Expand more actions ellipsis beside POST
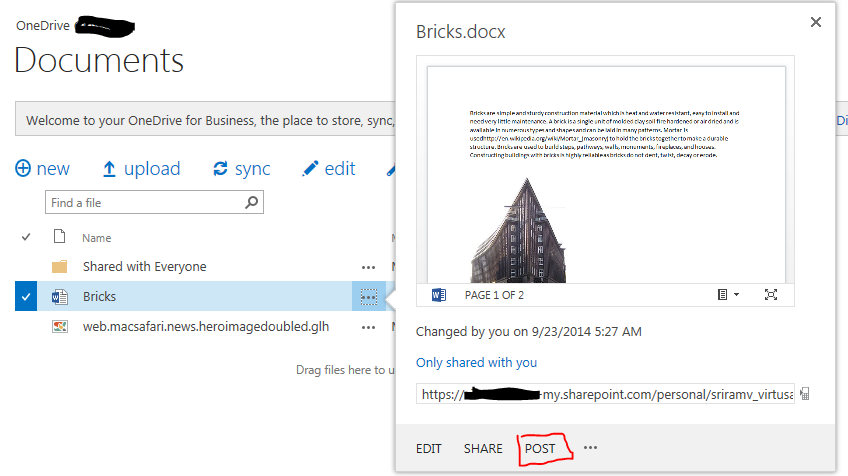 591,447
